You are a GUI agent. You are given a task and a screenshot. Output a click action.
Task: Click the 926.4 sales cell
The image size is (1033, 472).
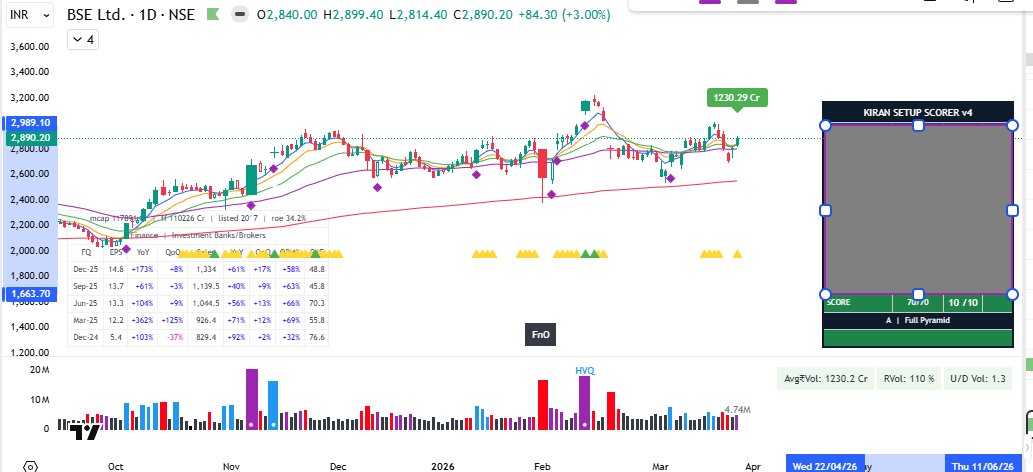coord(205,320)
